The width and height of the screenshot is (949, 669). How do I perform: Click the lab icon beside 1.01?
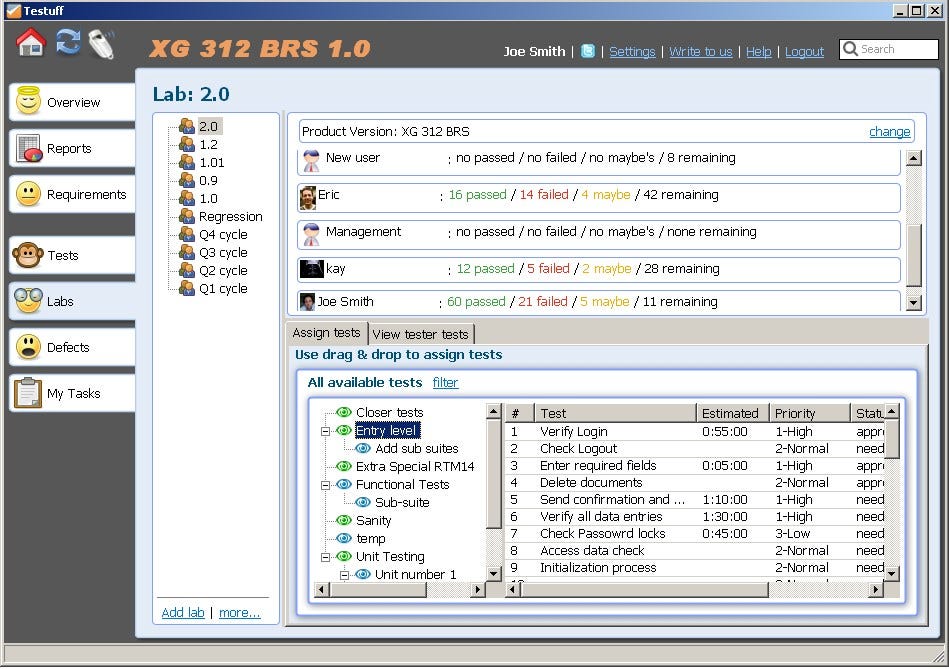tap(187, 162)
